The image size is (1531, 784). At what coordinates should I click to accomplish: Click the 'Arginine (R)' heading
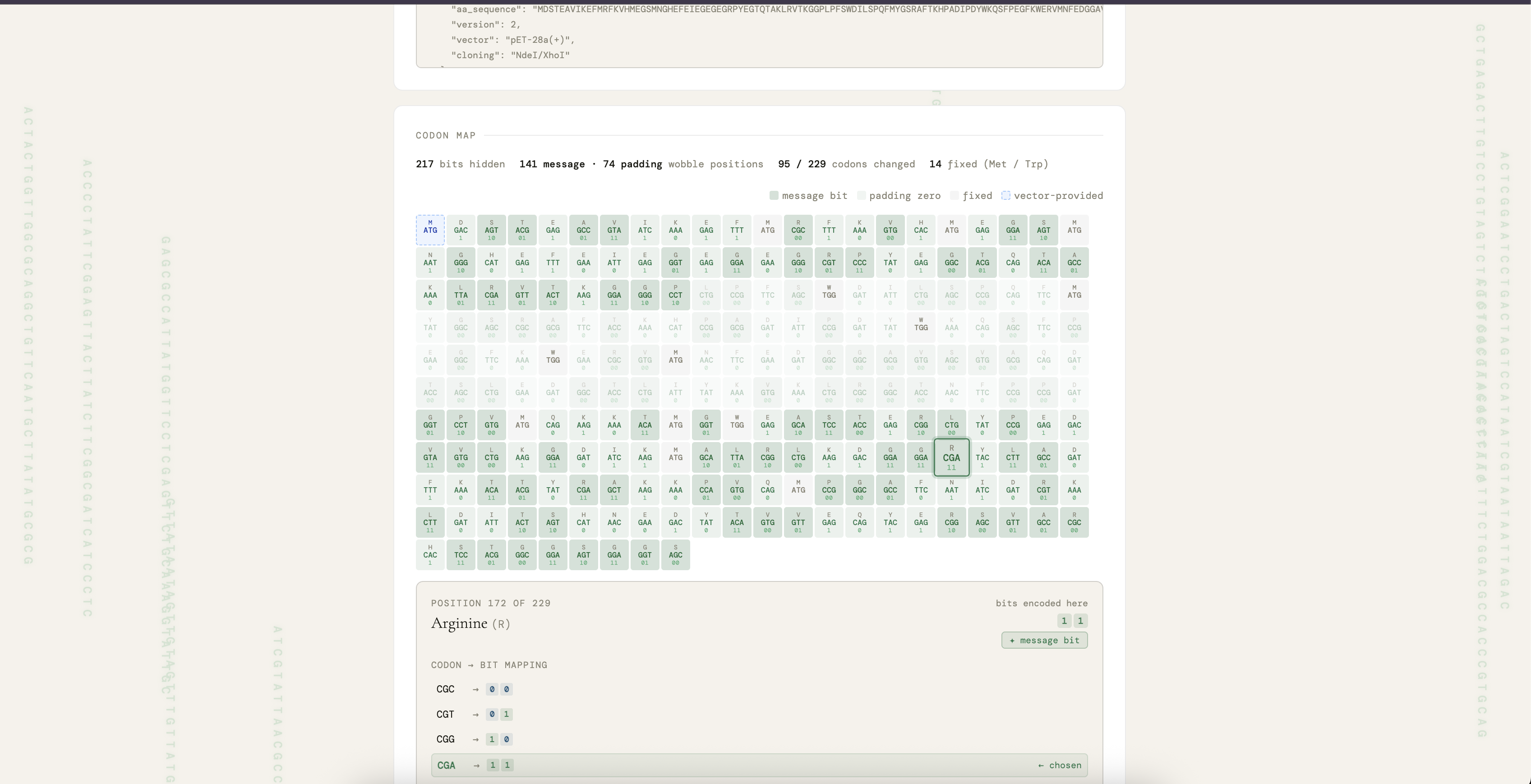point(470,623)
